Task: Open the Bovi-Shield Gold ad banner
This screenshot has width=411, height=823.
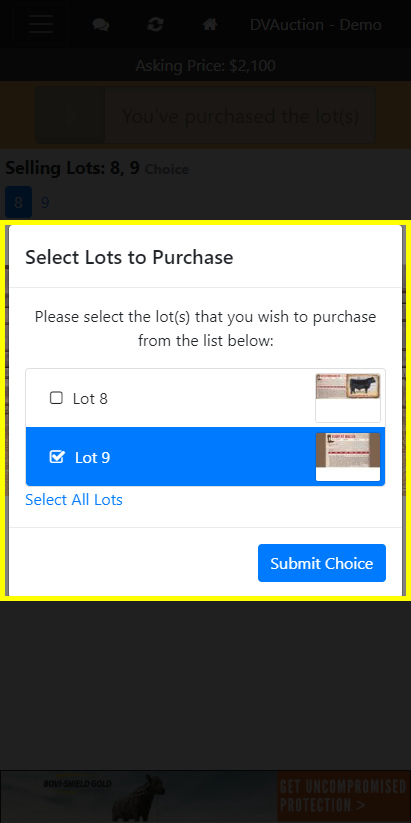Action: point(139,797)
